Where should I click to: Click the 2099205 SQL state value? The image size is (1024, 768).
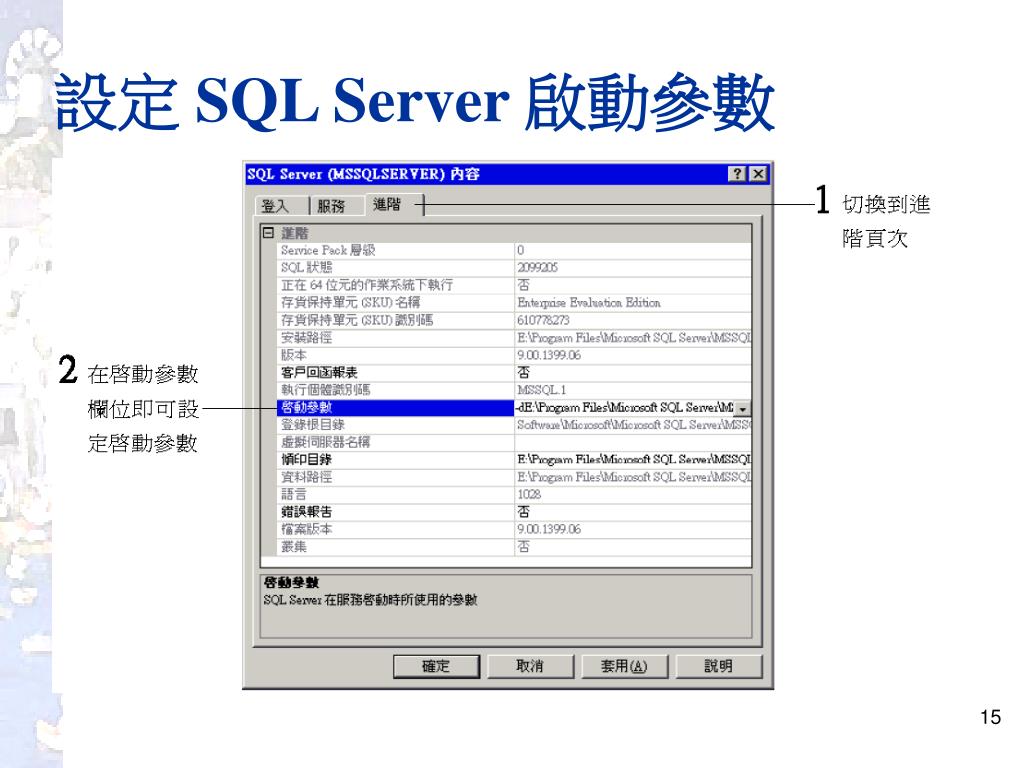click(537, 268)
